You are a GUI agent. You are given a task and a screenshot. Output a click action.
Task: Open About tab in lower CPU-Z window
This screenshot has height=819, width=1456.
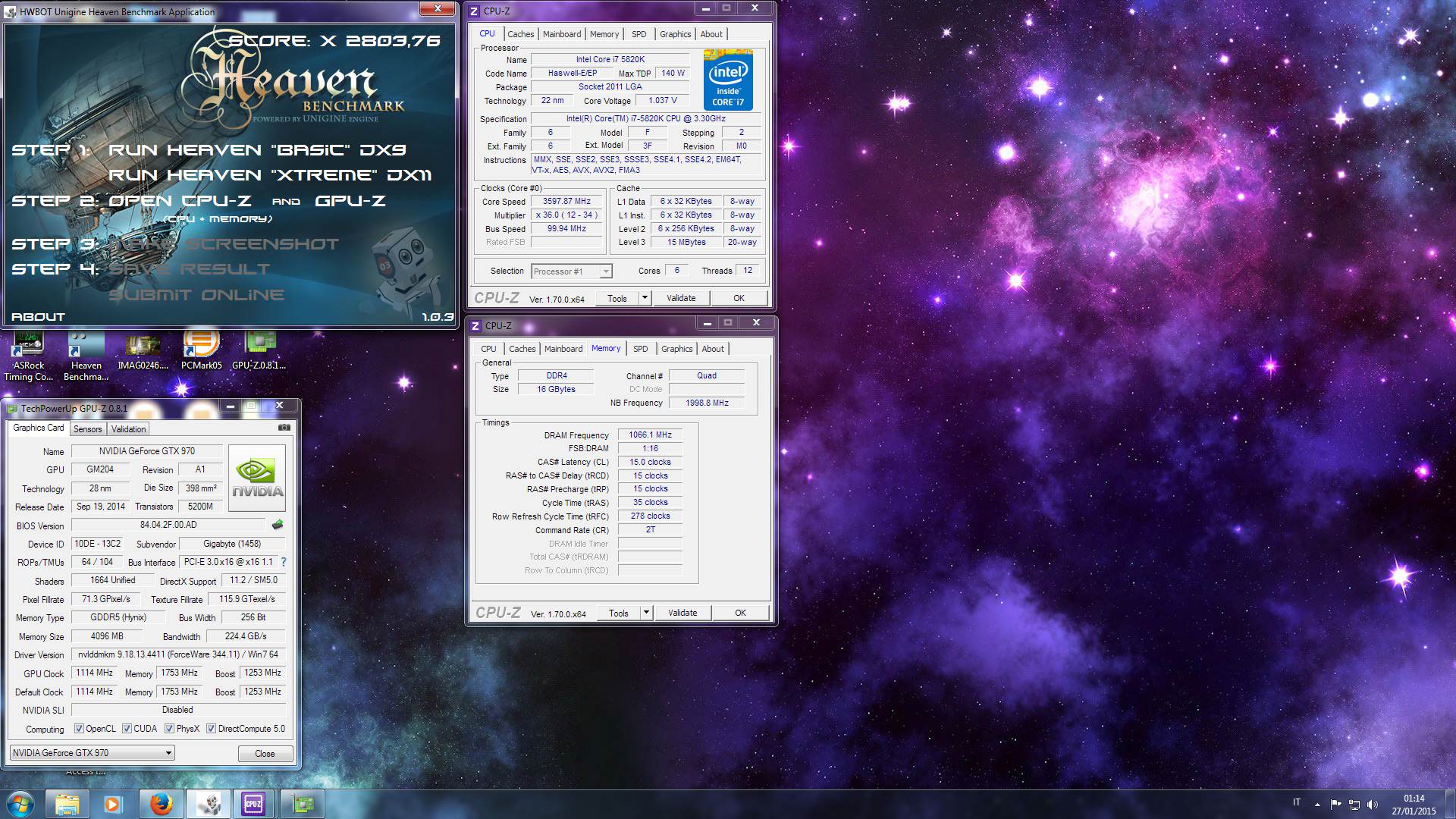coord(713,349)
